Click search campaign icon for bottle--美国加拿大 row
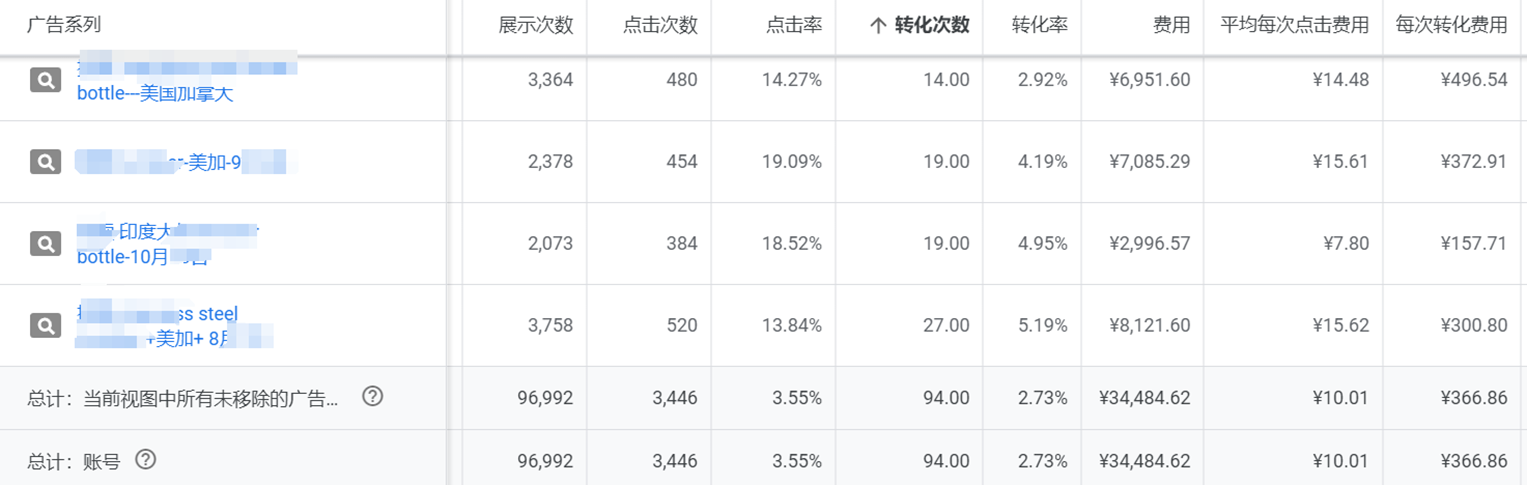 [45, 80]
